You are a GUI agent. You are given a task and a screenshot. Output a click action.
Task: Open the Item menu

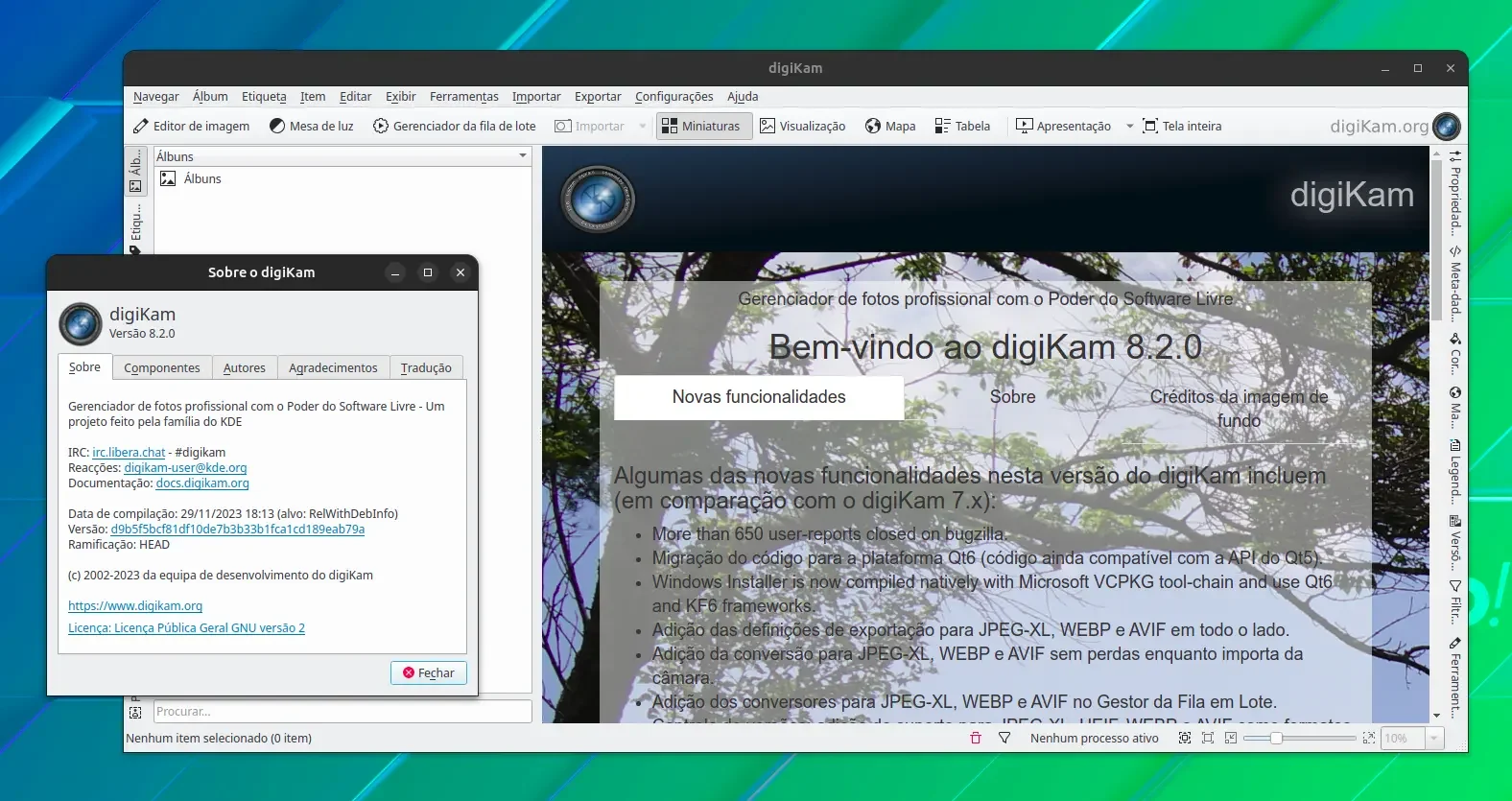tap(313, 97)
